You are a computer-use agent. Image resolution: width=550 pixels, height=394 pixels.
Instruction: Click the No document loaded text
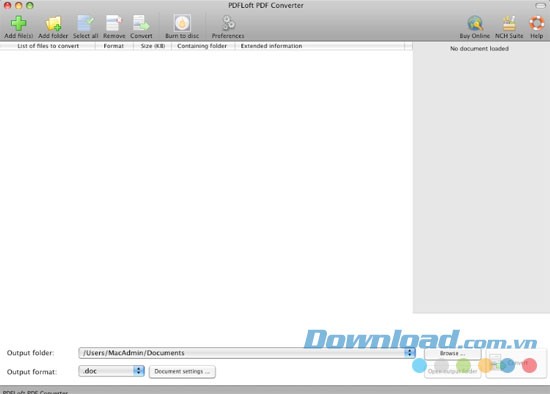(479, 48)
